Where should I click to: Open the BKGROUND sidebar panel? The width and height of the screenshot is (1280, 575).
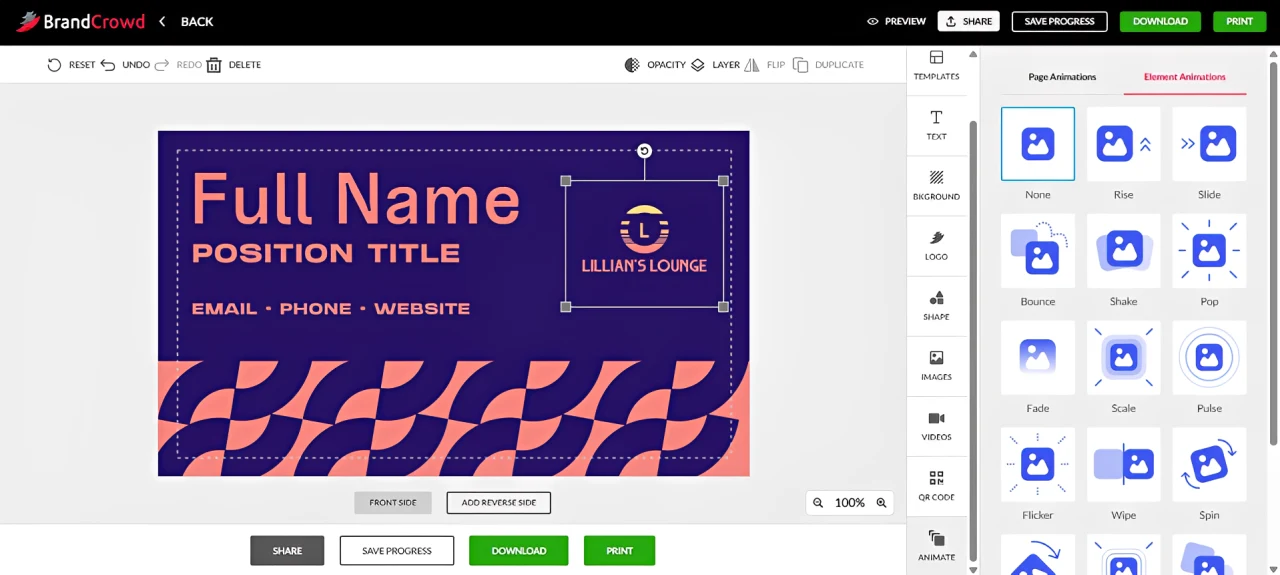tap(936, 186)
